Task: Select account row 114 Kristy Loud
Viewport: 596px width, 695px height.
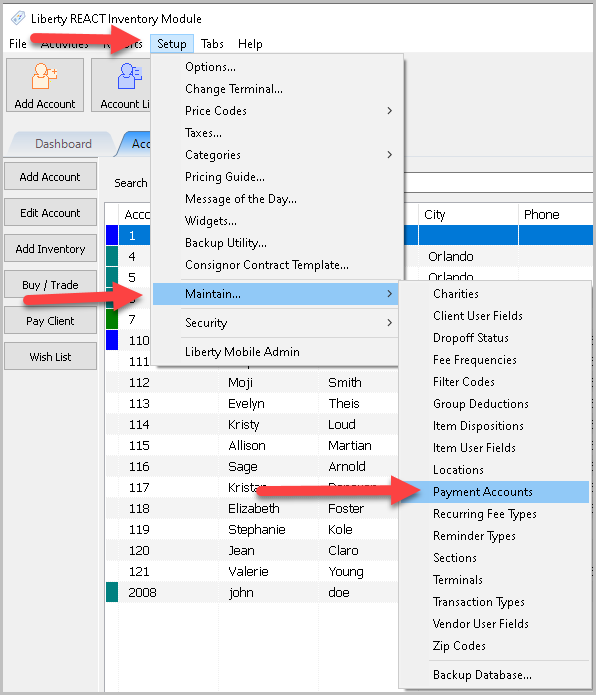Action: pyautogui.click(x=252, y=425)
